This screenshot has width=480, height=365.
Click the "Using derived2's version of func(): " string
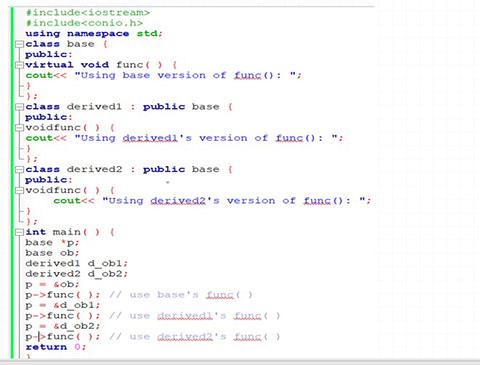234,201
